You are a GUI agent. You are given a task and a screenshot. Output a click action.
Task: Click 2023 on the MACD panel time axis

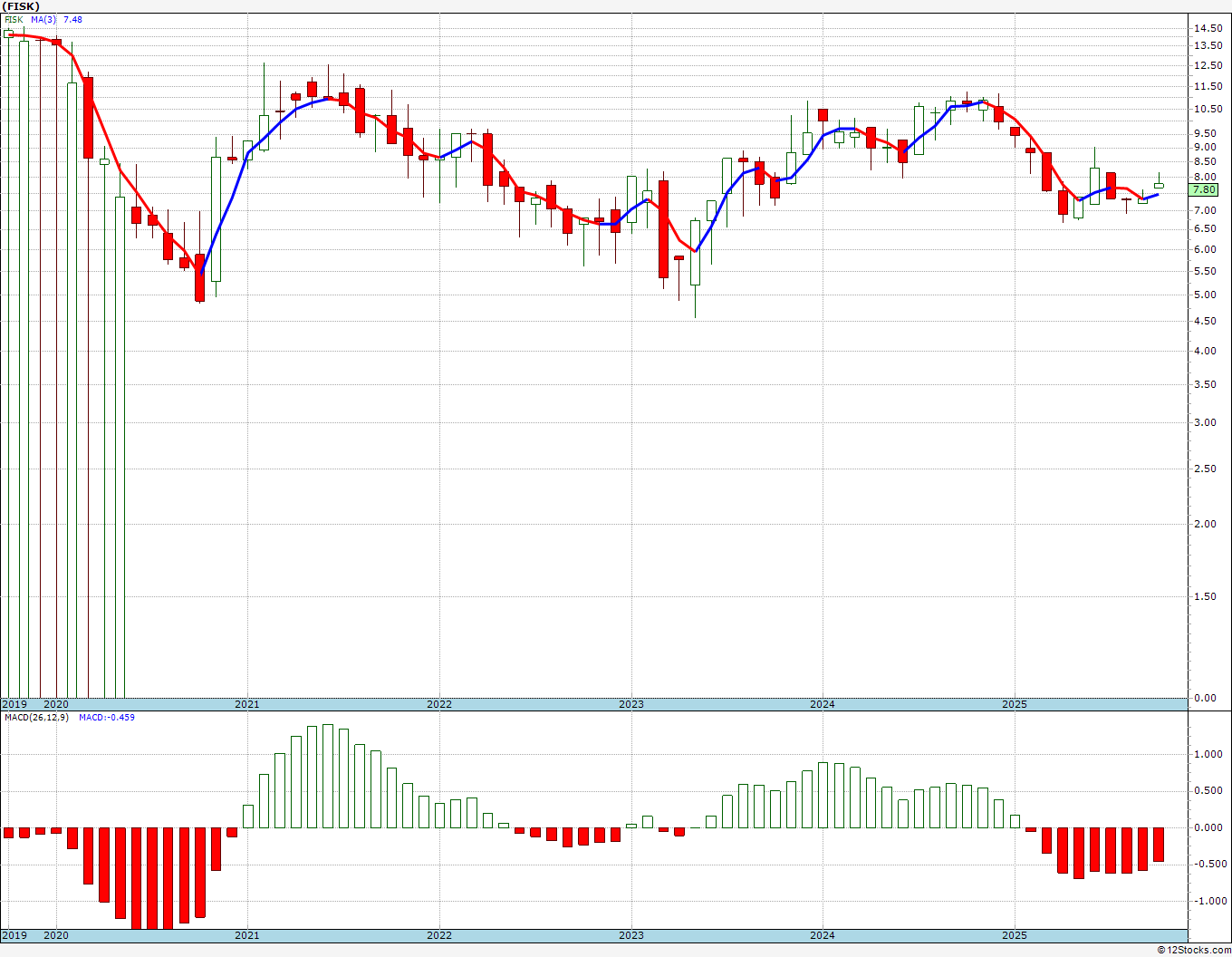[630, 934]
